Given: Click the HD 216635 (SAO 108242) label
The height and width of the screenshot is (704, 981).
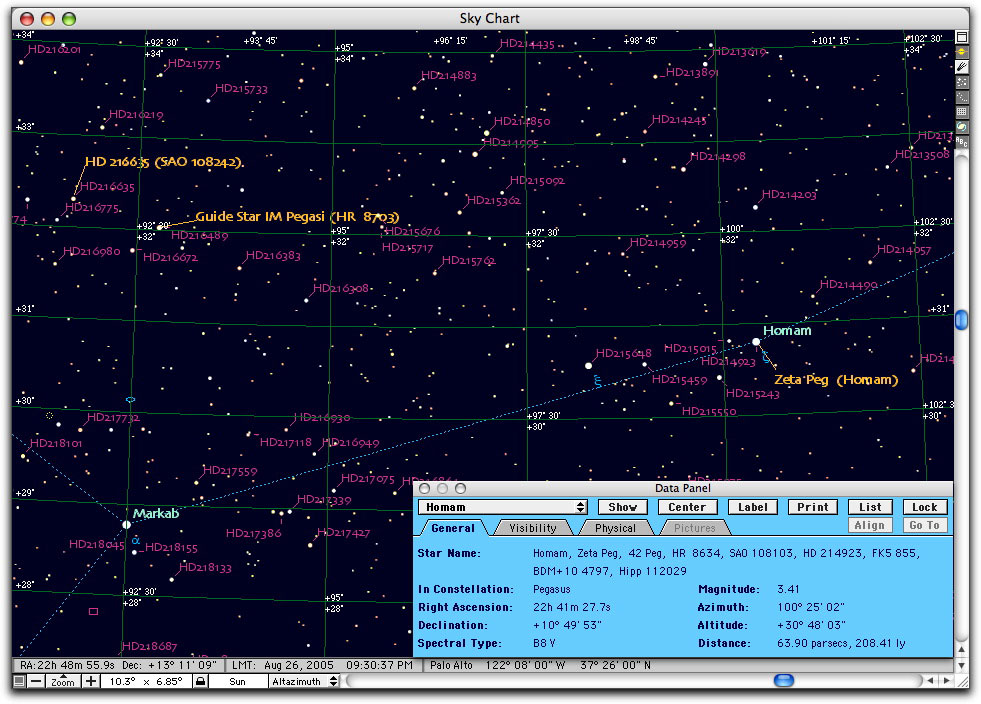Looking at the screenshot, I should point(164,161).
